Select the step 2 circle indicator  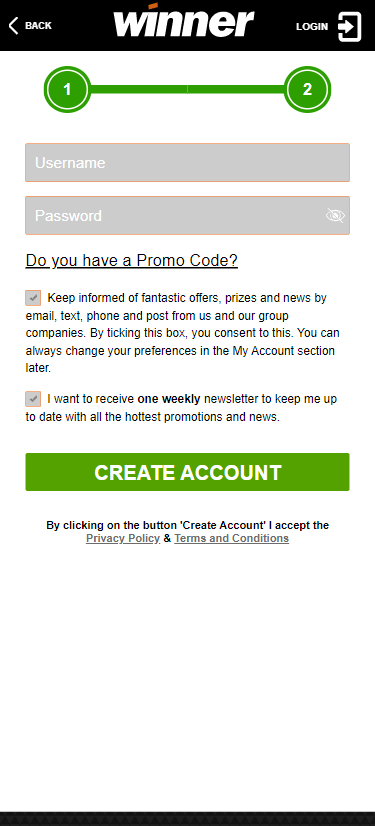click(x=308, y=90)
